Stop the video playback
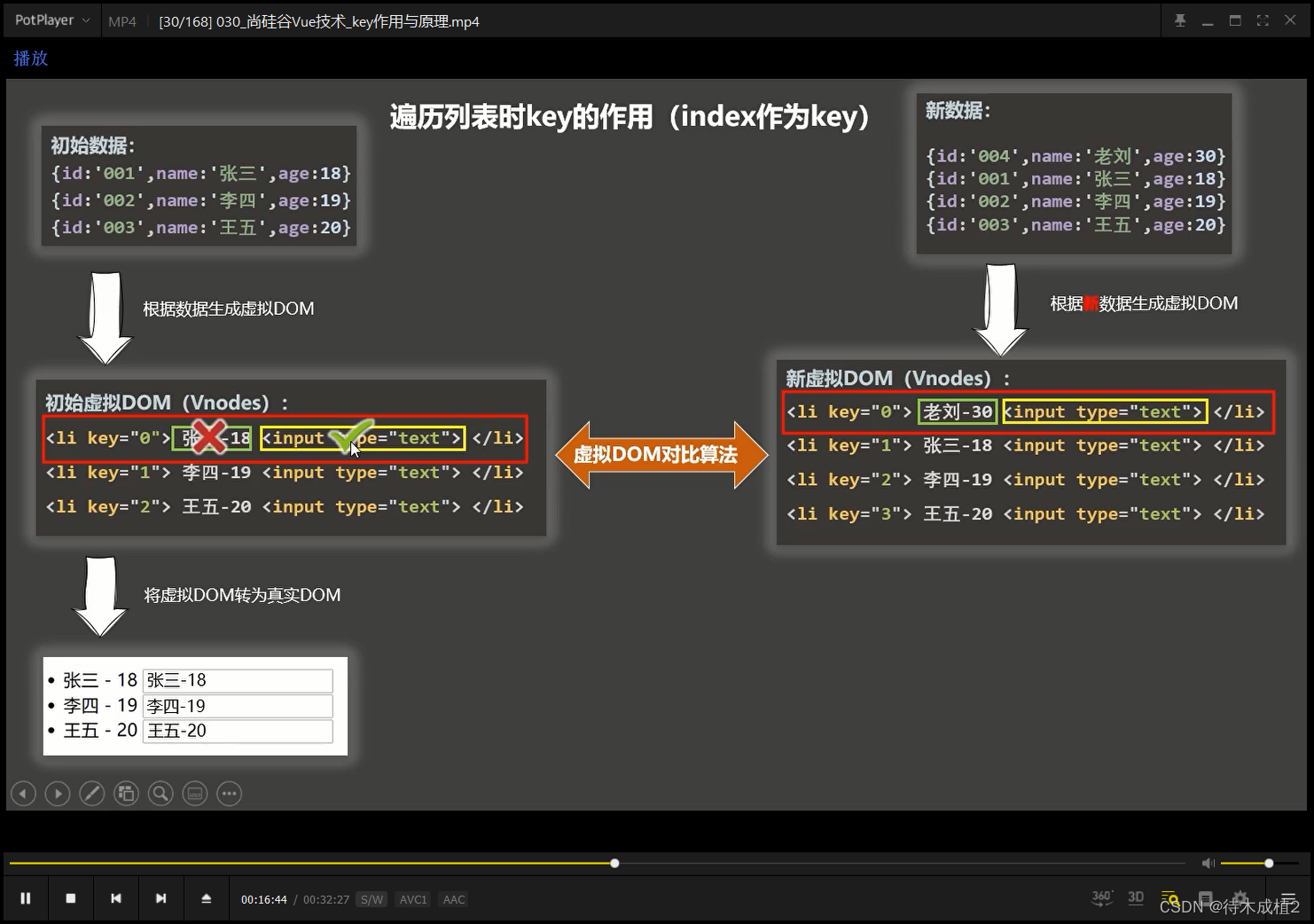The height and width of the screenshot is (924, 1314). (71, 898)
